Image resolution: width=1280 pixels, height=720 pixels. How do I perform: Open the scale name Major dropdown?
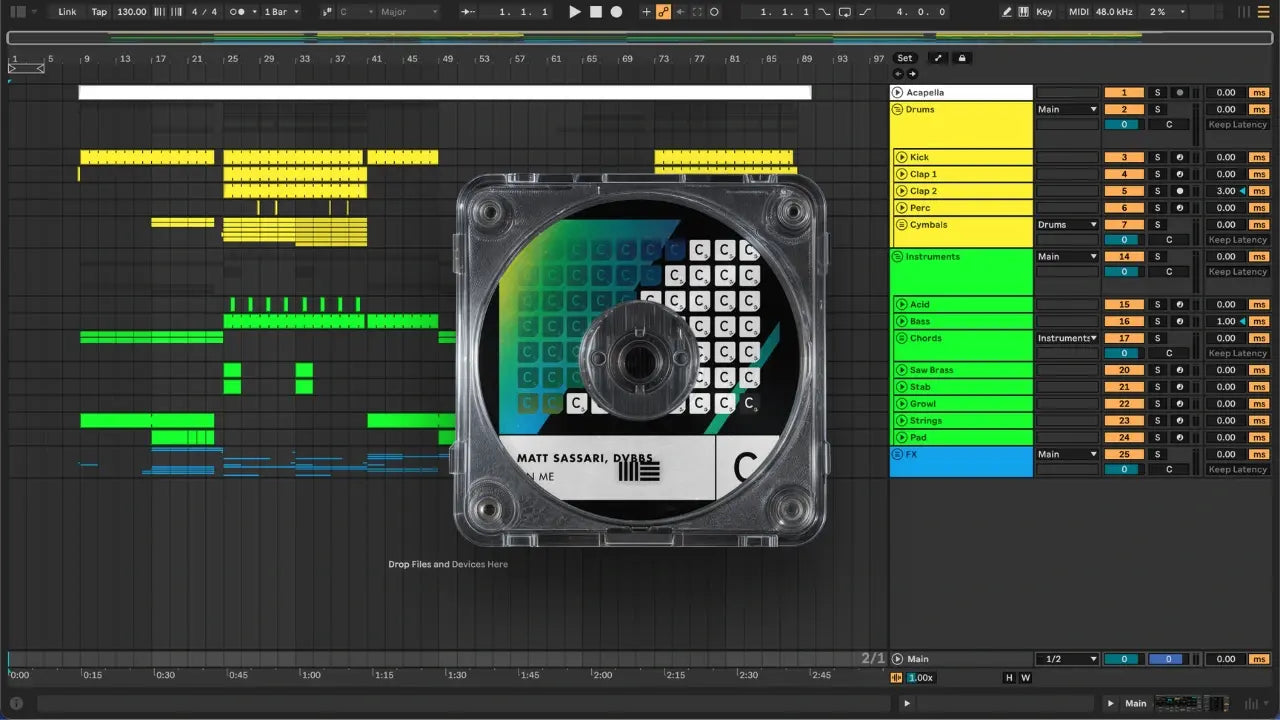(408, 12)
